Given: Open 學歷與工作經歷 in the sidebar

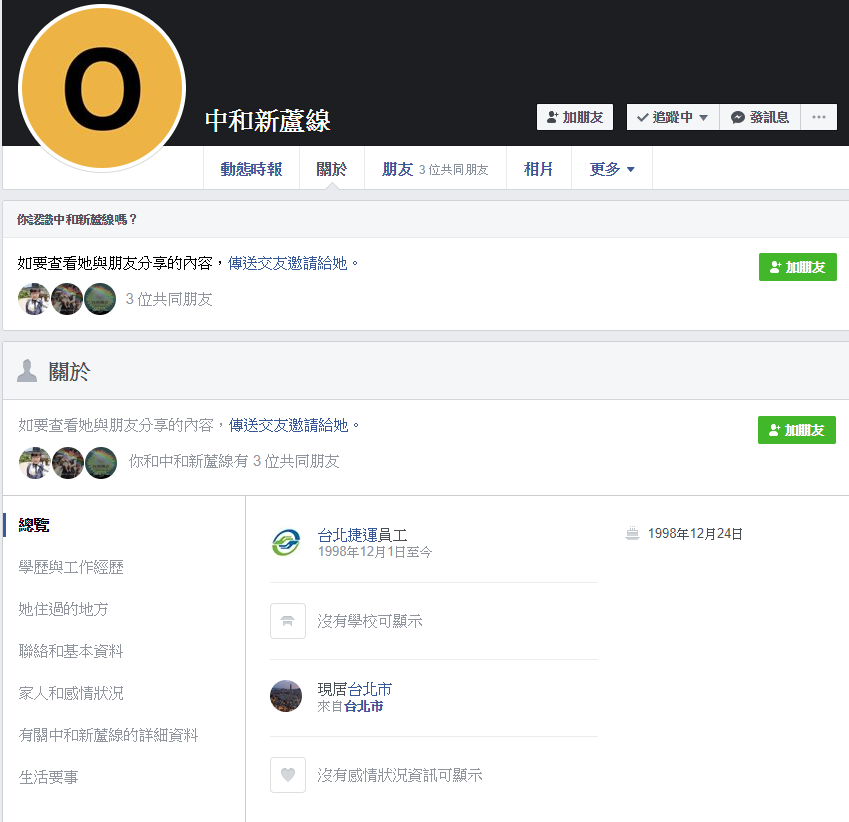Looking at the screenshot, I should (x=71, y=567).
